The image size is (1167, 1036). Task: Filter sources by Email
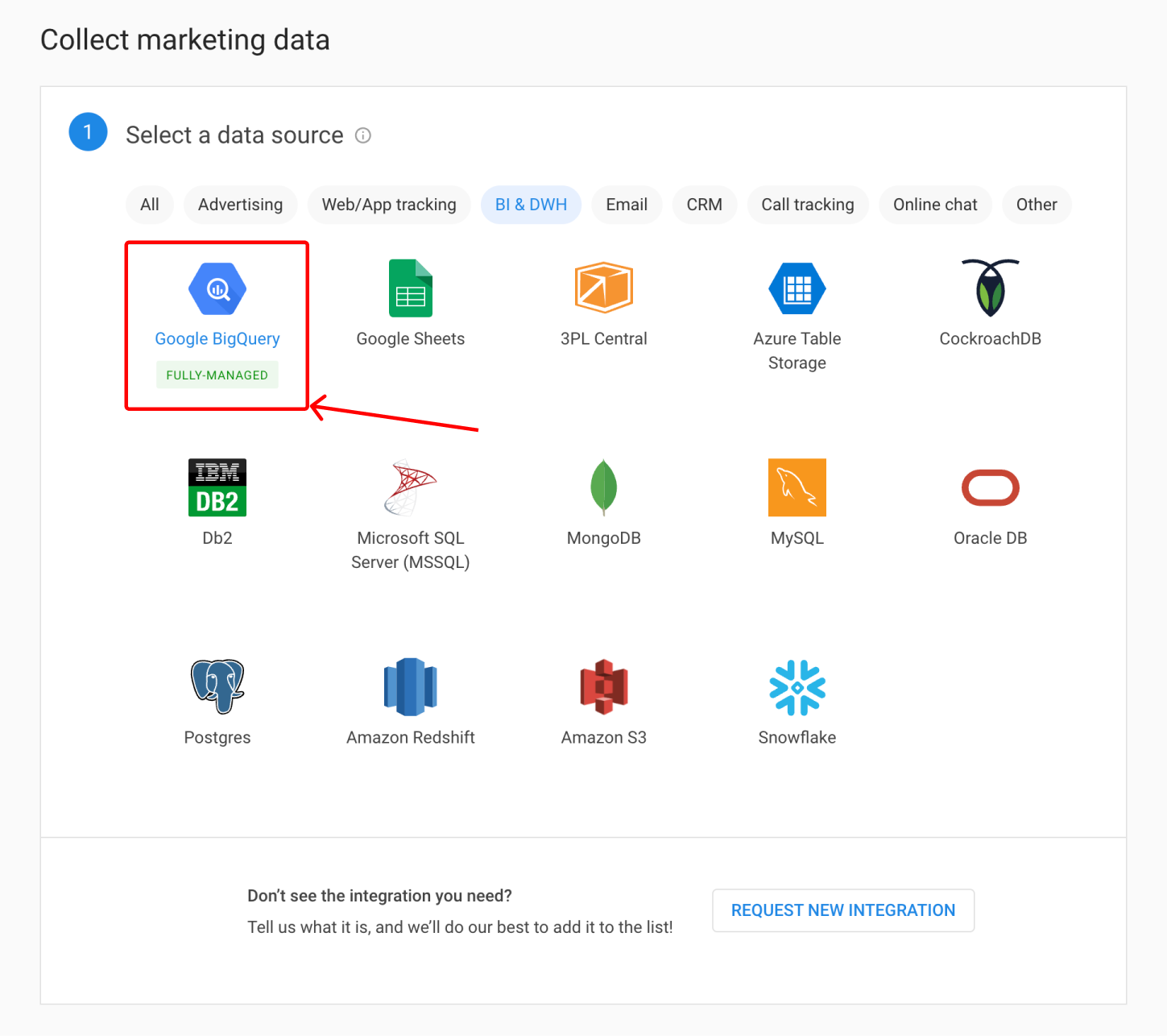click(627, 205)
